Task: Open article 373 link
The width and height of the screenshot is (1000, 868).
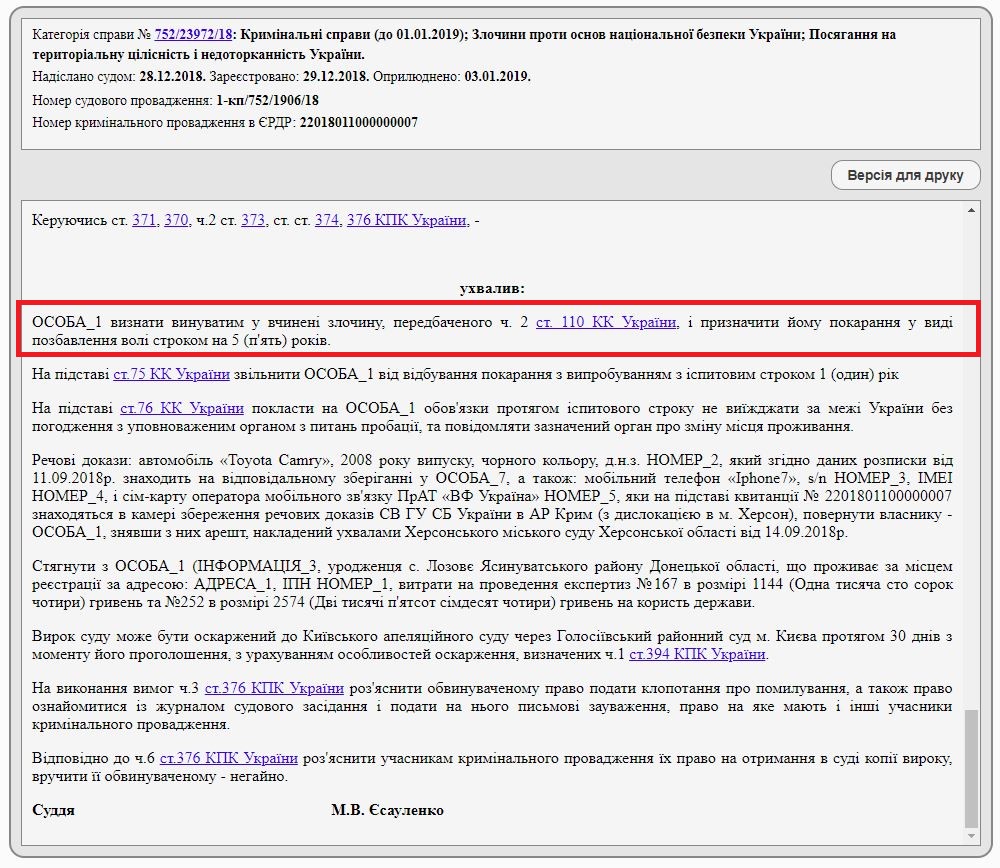Action: [x=253, y=220]
